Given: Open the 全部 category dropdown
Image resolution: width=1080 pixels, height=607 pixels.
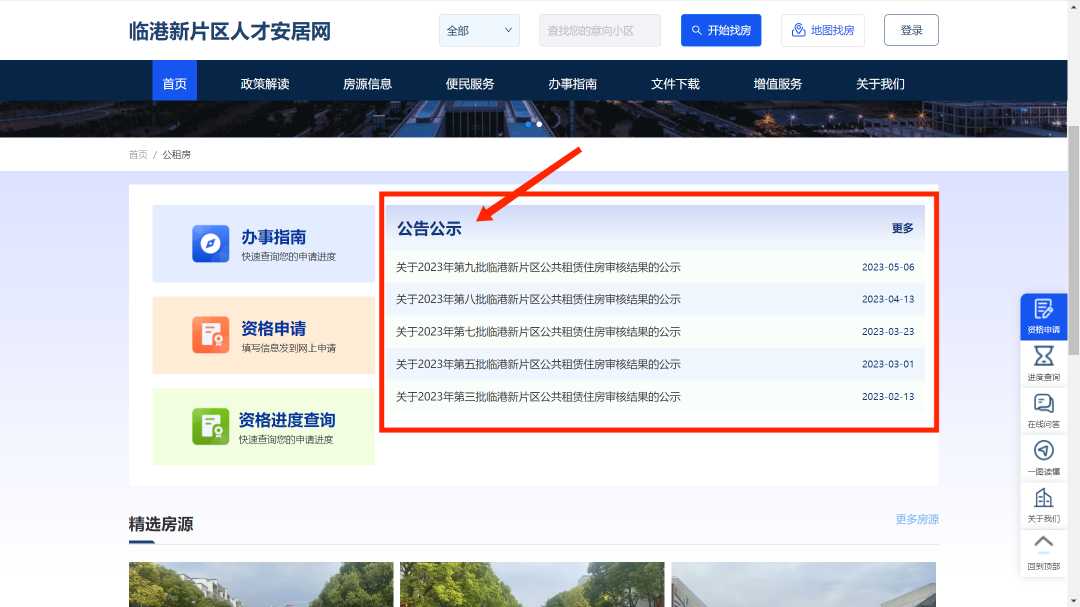Looking at the screenshot, I should coord(479,30).
